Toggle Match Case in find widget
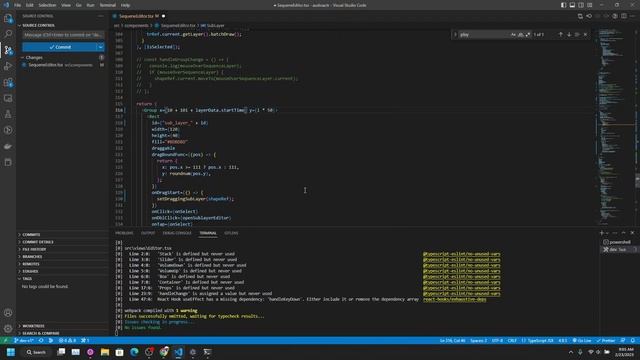This screenshot has height=360, width=640. click(x=513, y=35)
